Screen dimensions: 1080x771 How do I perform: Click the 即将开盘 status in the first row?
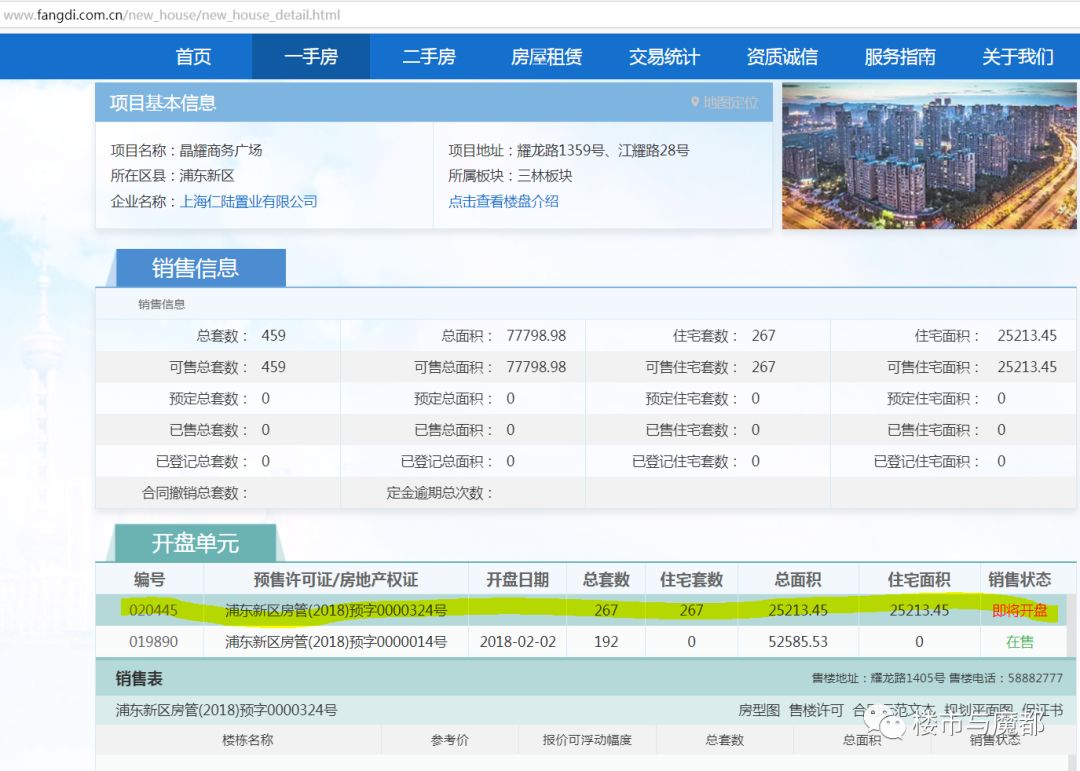pos(1019,610)
